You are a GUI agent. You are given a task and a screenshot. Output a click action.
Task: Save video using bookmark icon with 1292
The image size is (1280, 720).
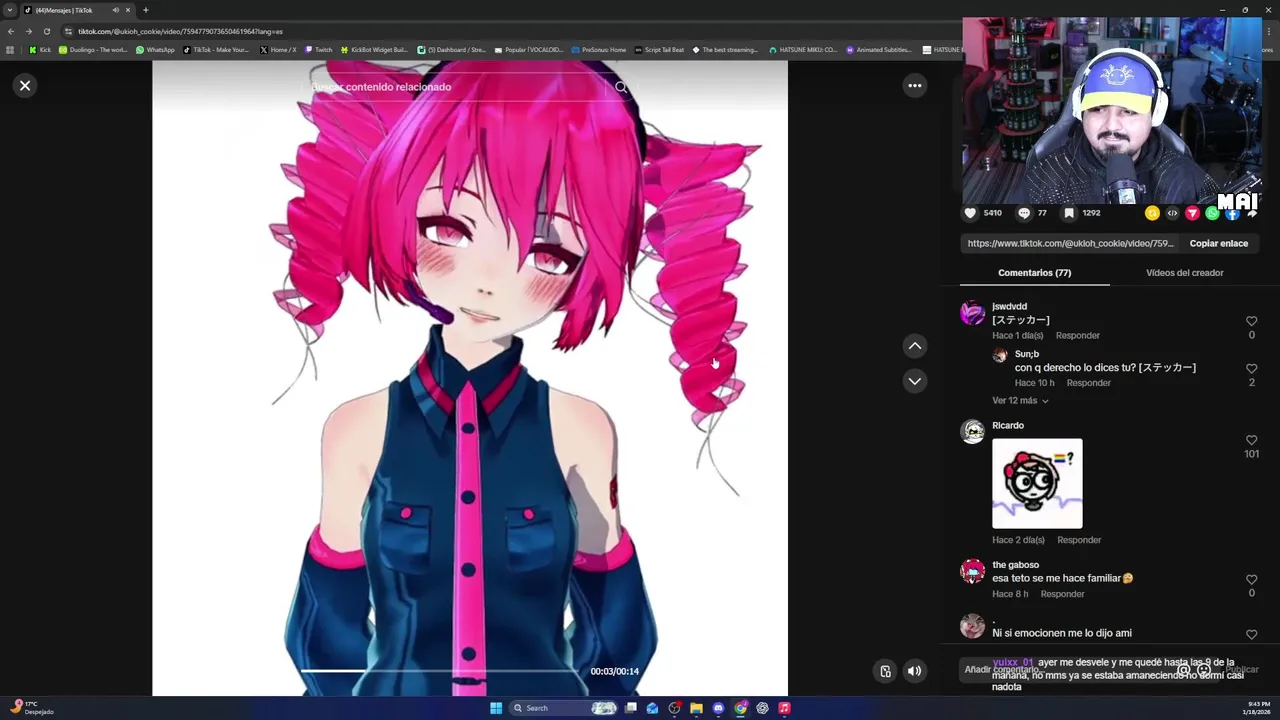point(1069,213)
